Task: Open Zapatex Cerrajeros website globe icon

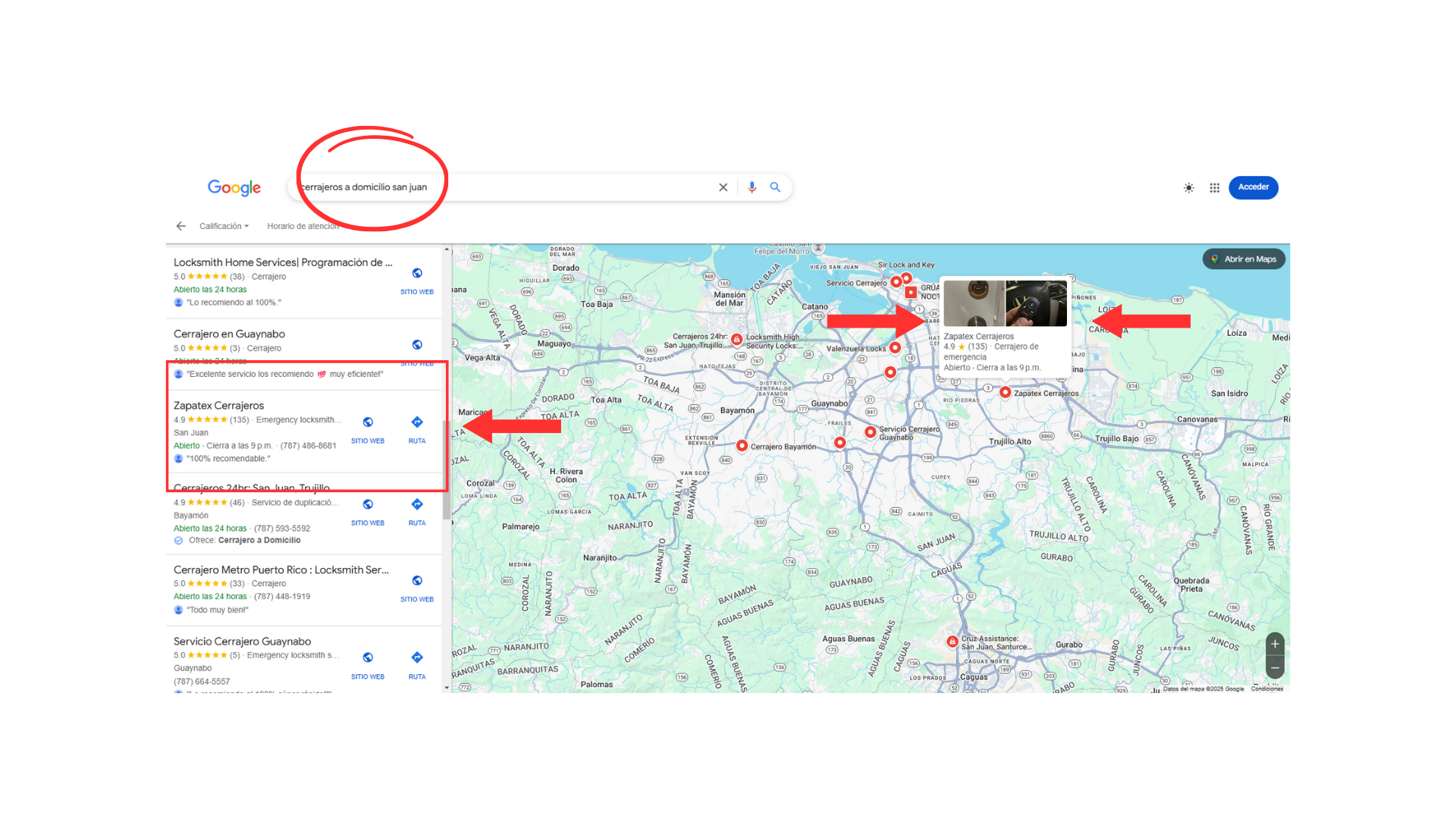Action: [x=368, y=422]
